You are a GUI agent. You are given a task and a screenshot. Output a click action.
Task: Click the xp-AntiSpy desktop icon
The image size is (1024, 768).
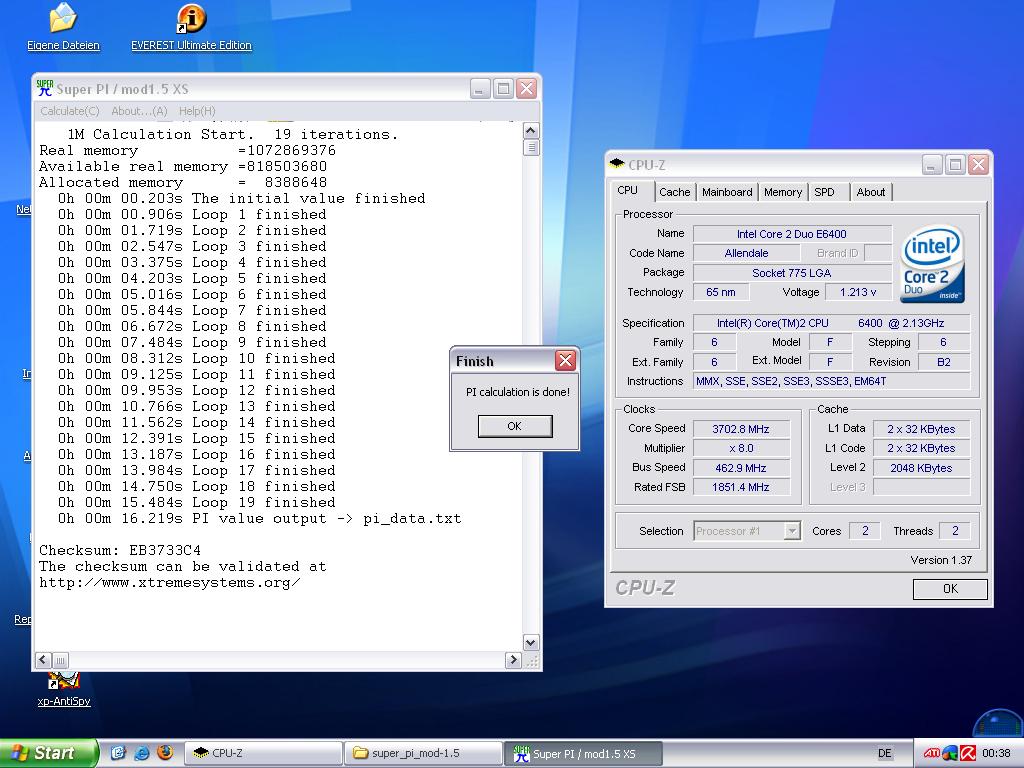coord(64,683)
